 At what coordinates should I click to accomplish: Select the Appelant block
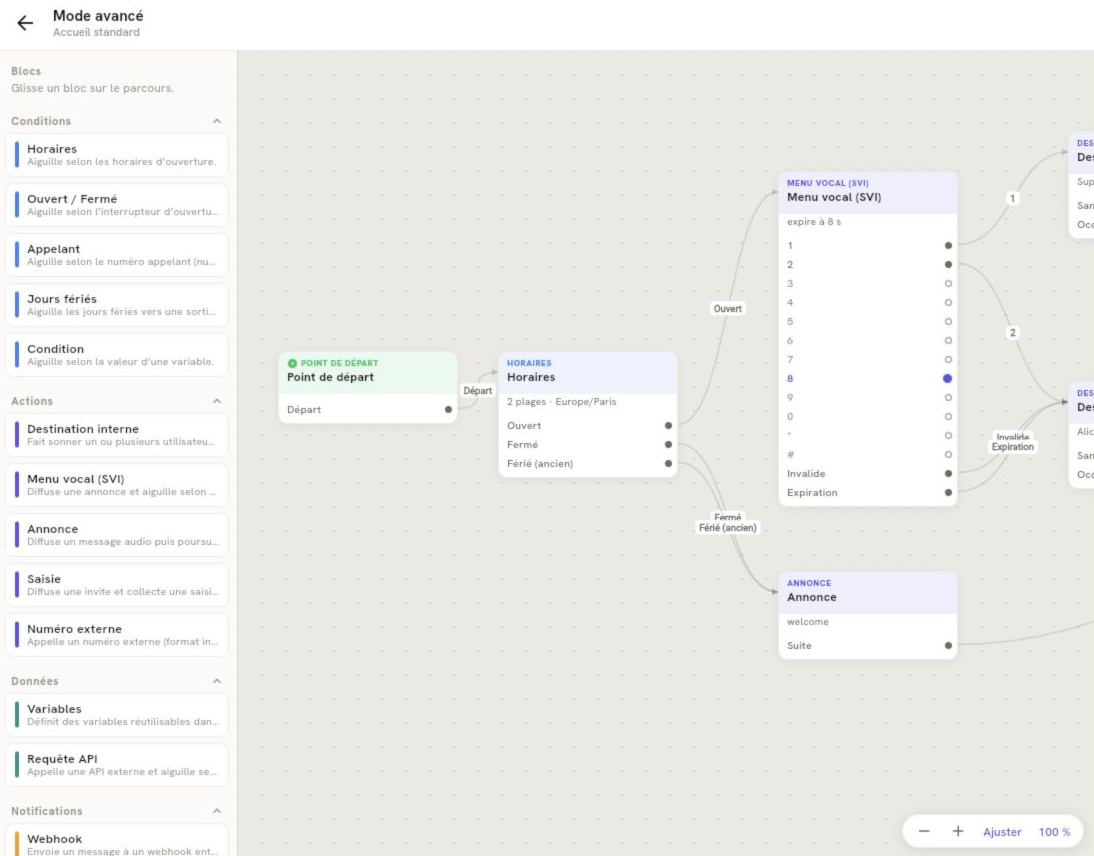[x=117, y=255]
